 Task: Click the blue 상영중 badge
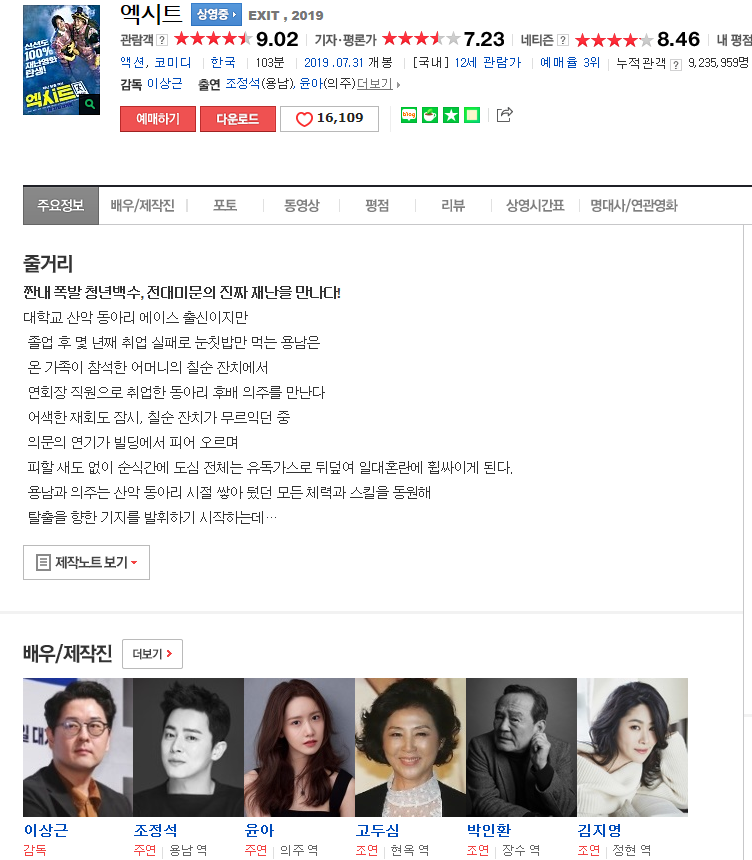pos(216,15)
